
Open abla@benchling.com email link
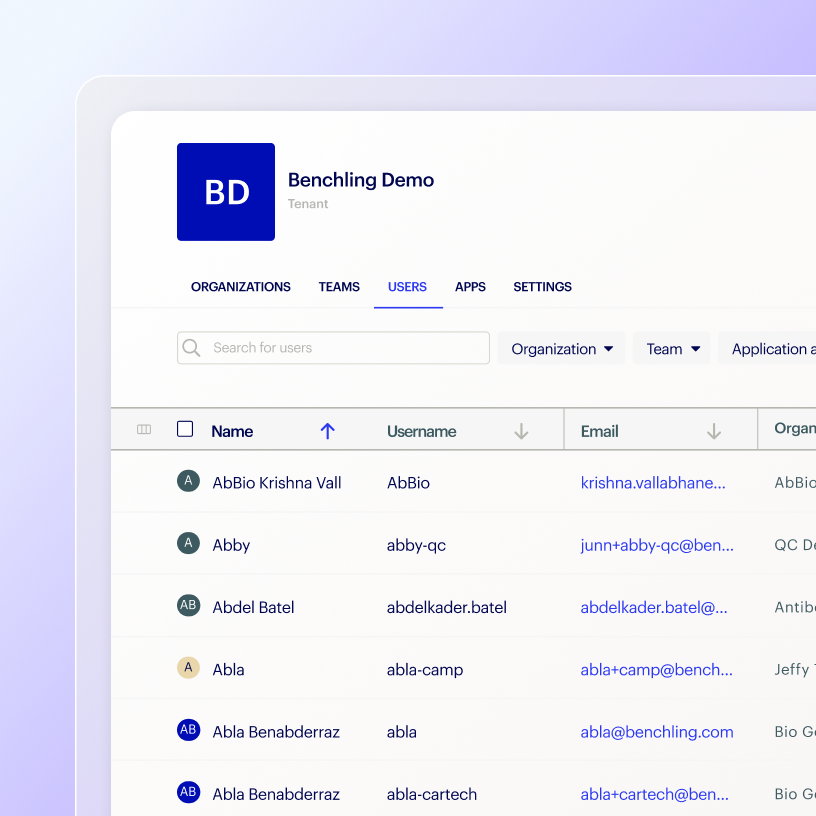(657, 732)
